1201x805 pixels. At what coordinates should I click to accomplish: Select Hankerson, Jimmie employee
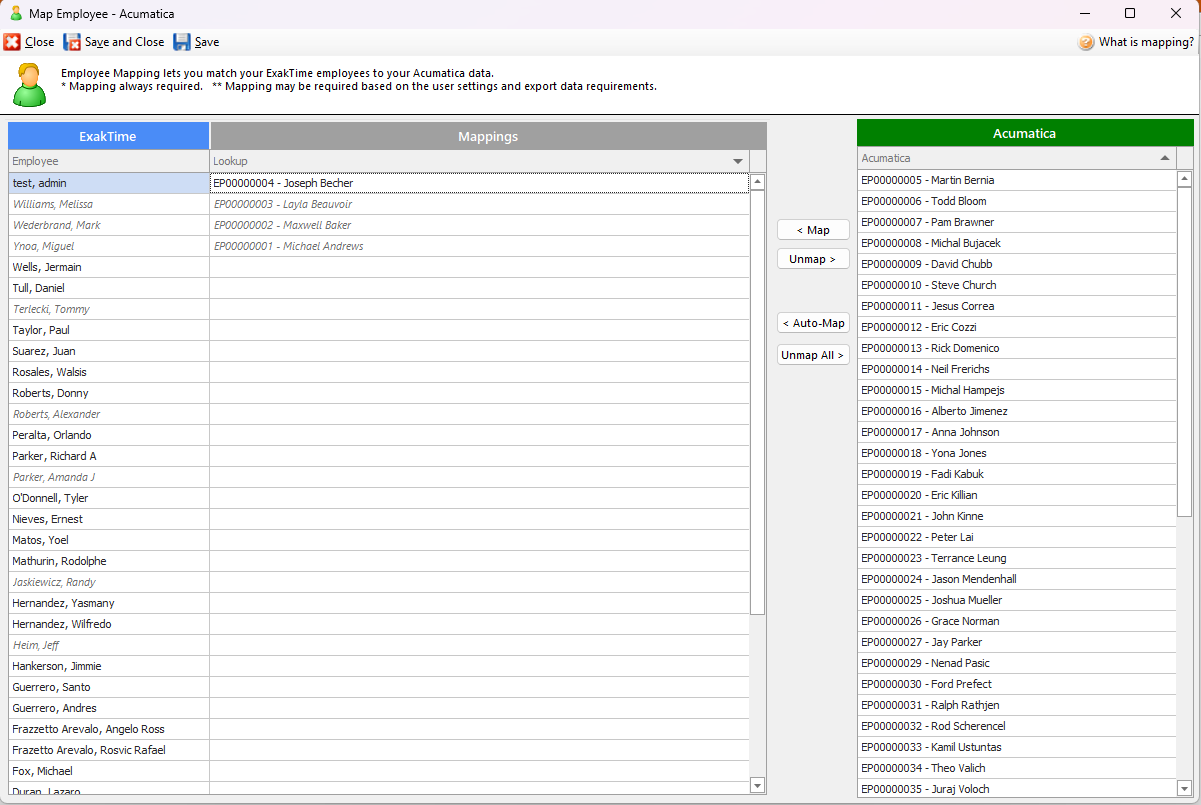coord(109,666)
